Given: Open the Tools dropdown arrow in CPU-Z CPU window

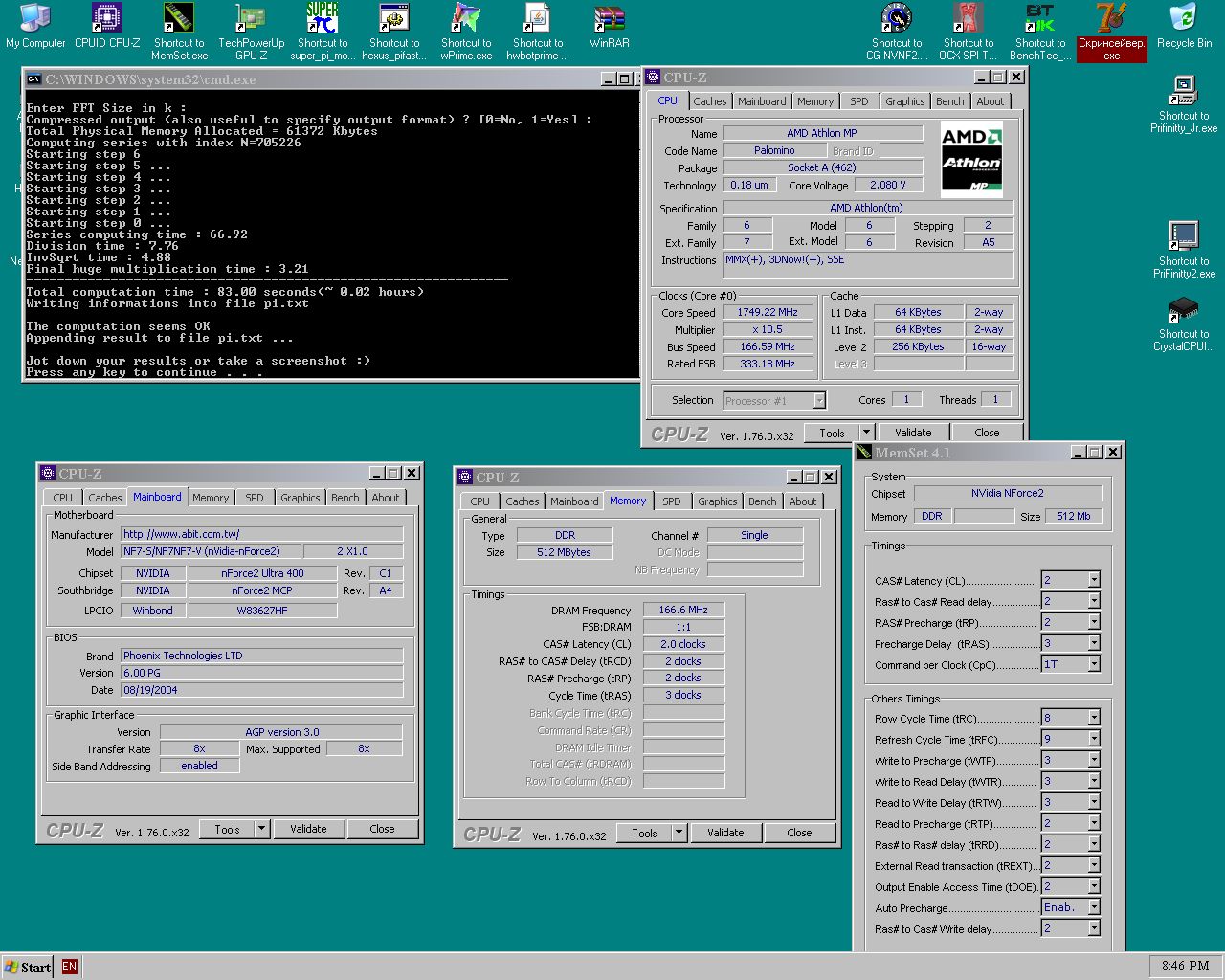Looking at the screenshot, I should click(x=866, y=433).
